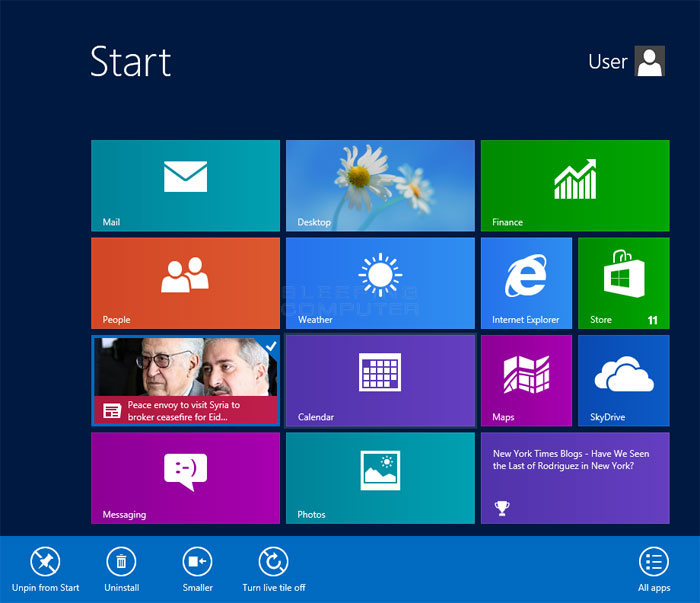Open the People tile

pyautogui.click(x=185, y=283)
